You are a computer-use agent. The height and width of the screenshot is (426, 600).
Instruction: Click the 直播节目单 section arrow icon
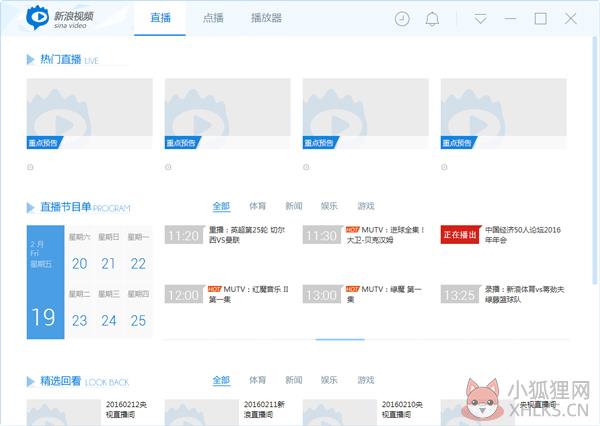point(30,207)
